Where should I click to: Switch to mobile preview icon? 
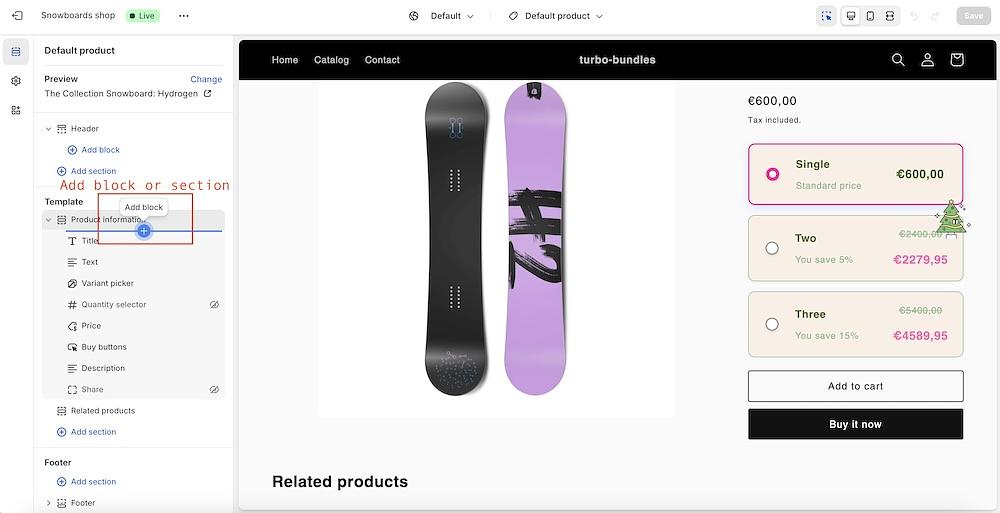[870, 16]
